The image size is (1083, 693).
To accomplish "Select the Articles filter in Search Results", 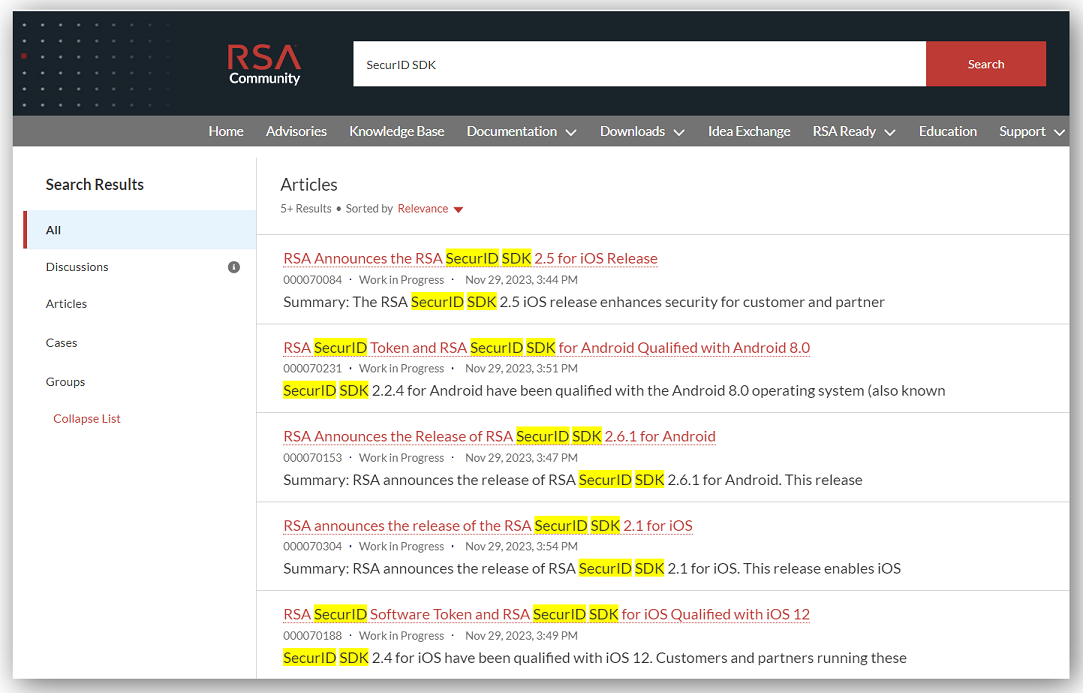I will pos(66,303).
